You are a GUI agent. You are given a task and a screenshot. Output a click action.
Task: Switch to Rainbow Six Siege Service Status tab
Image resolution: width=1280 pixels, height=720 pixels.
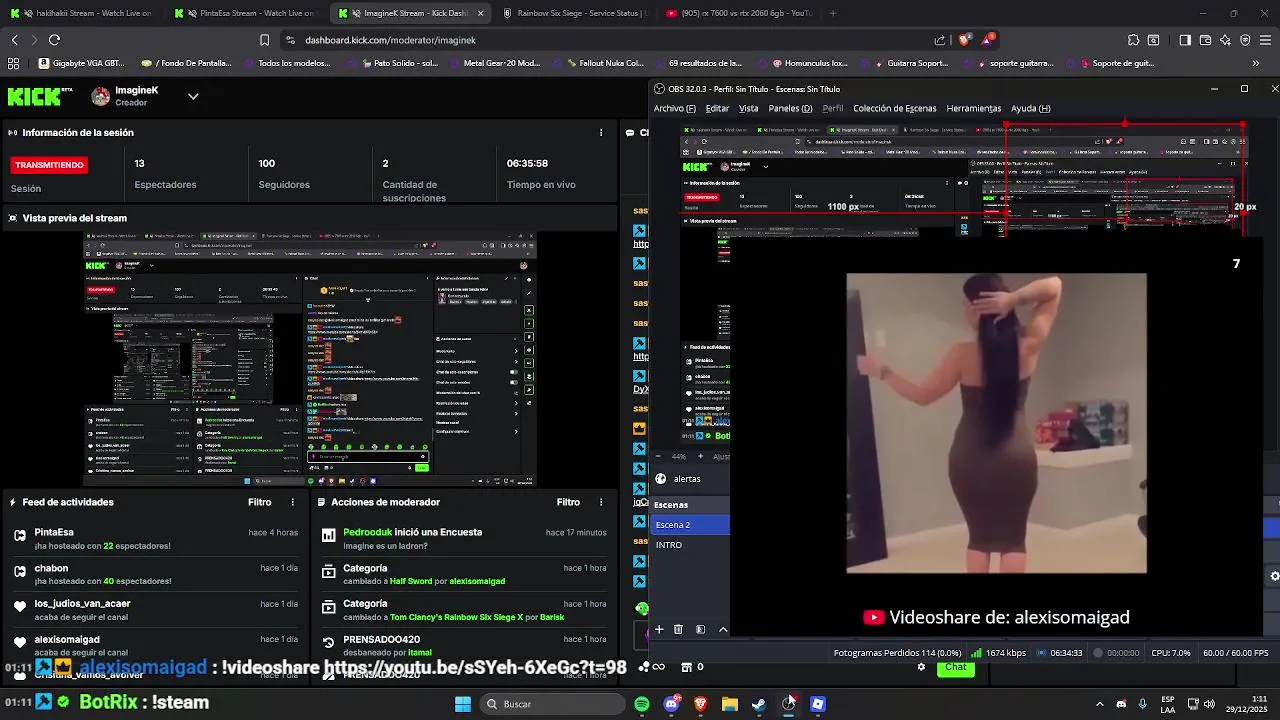tap(575, 13)
